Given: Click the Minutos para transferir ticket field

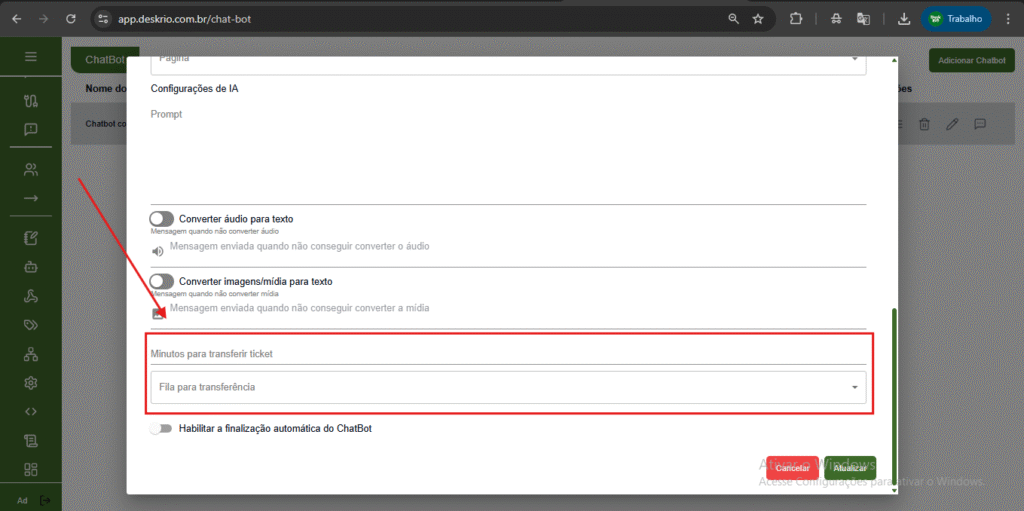Looking at the screenshot, I should click(x=507, y=354).
